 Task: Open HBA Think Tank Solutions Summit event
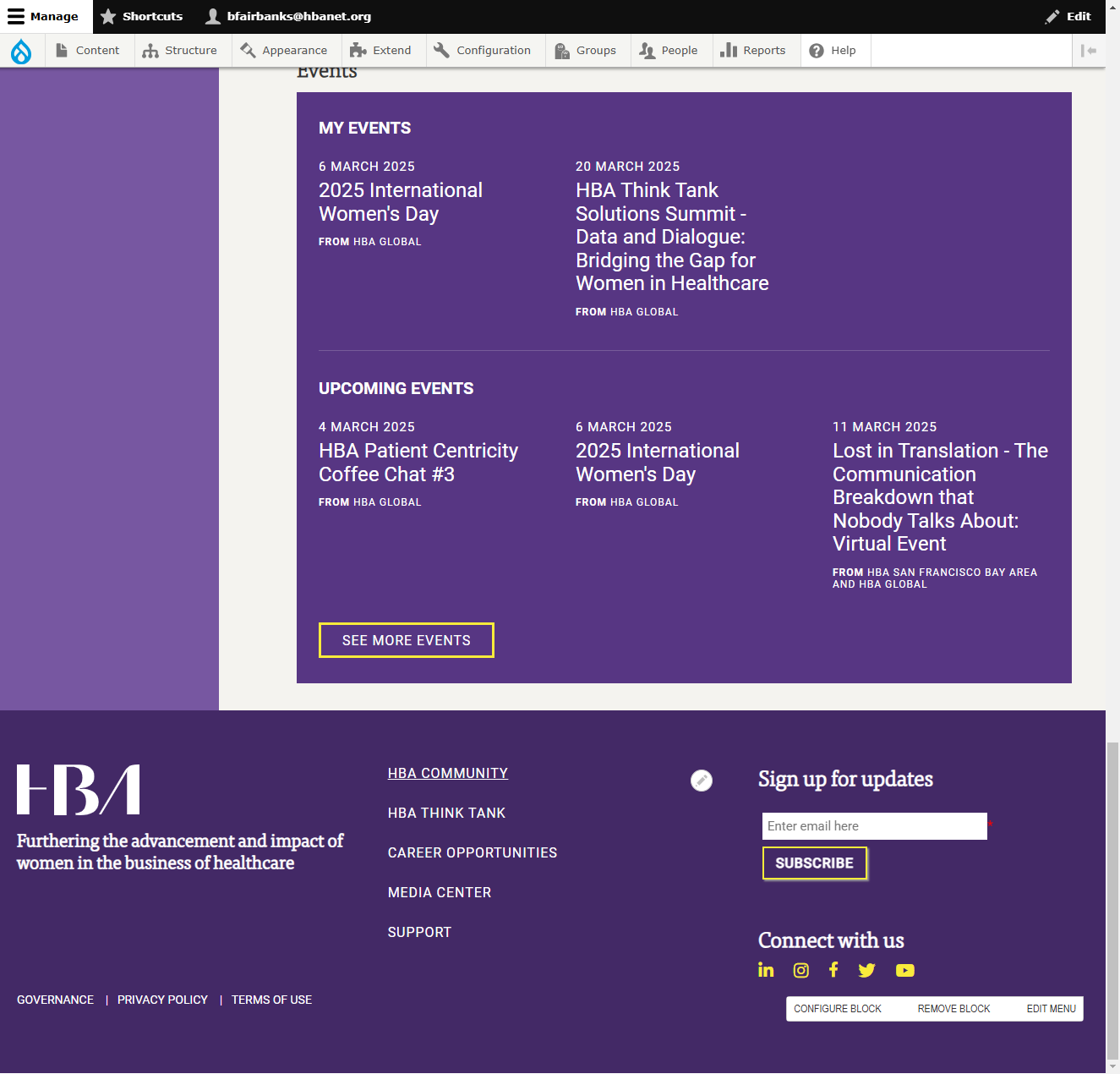(672, 237)
